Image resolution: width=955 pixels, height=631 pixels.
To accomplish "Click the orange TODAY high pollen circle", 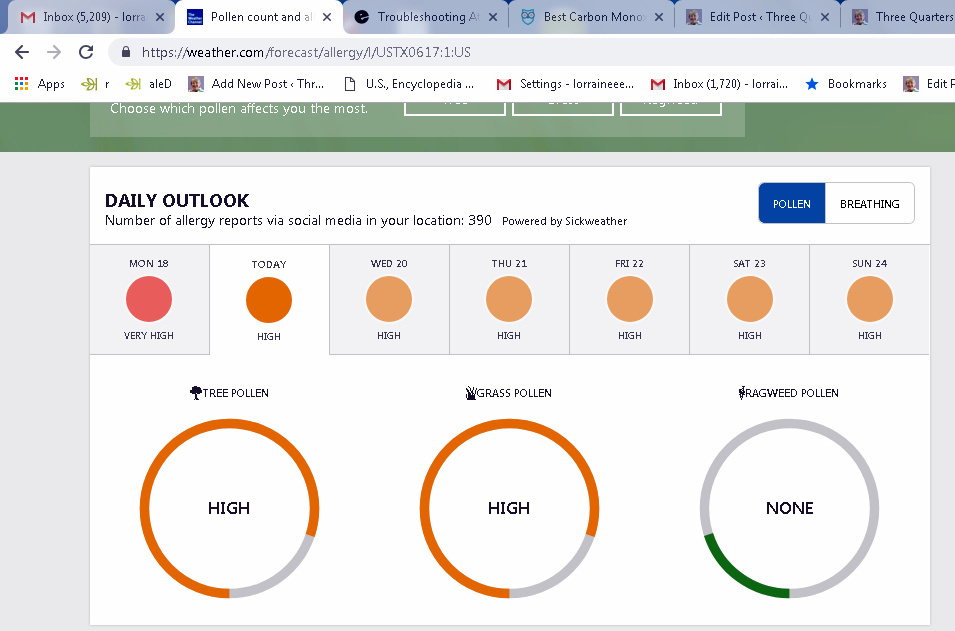I will pyautogui.click(x=269, y=300).
